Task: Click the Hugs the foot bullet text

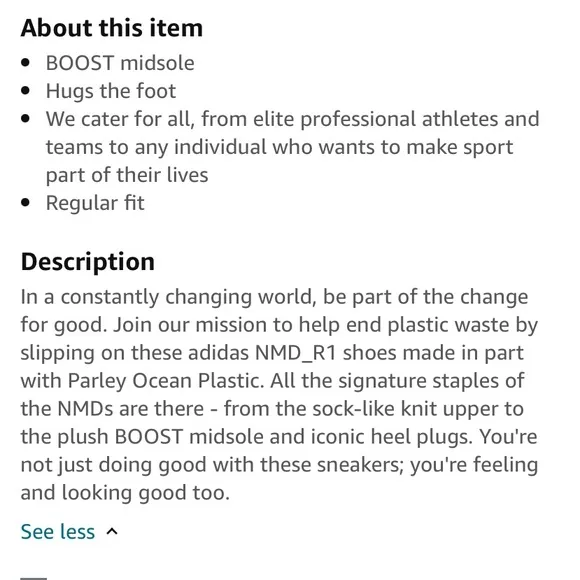Action: click(111, 91)
